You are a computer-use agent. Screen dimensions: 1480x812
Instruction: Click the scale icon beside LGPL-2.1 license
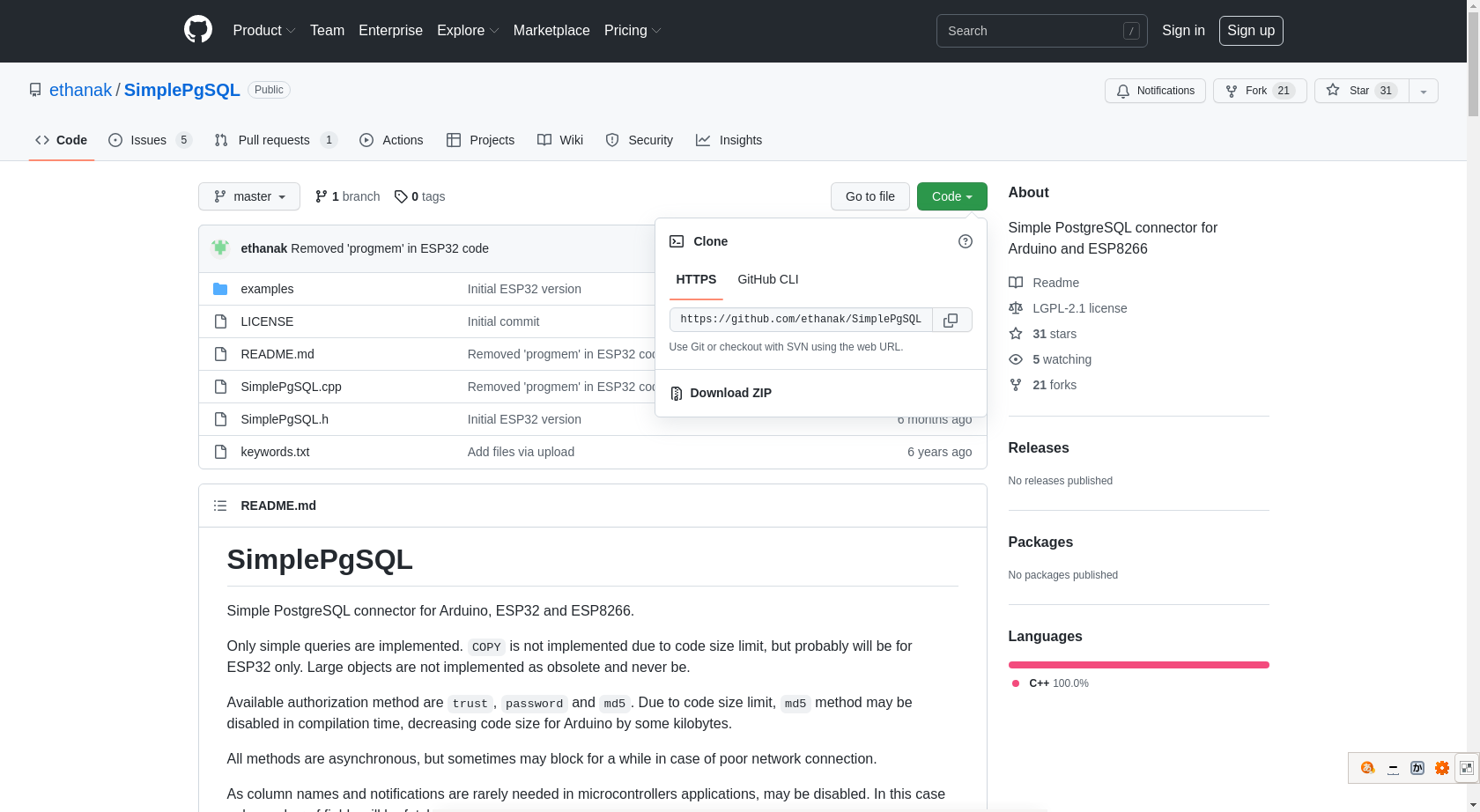point(1016,308)
